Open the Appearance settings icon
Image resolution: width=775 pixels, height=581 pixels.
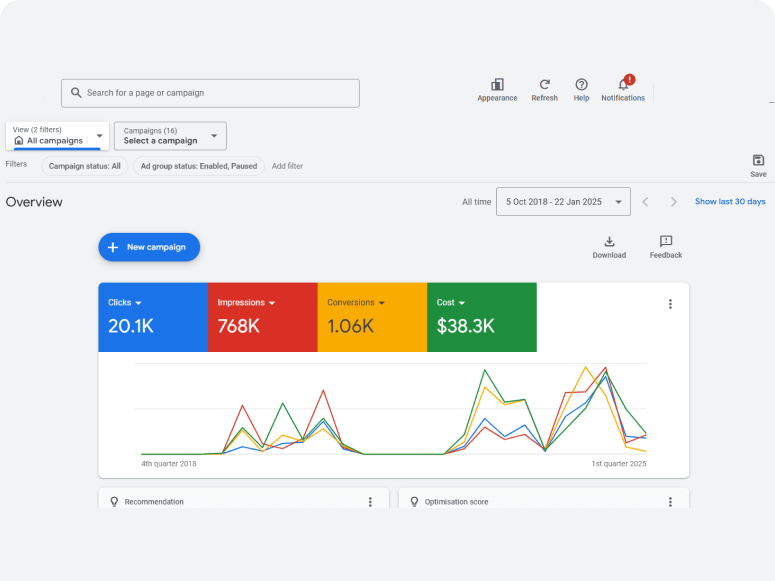(x=497, y=86)
